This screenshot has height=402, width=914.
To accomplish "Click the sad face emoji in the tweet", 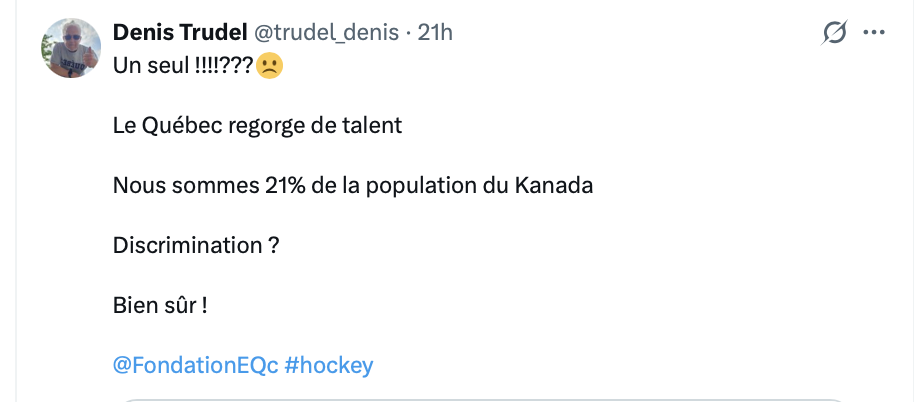I will pyautogui.click(x=269, y=66).
